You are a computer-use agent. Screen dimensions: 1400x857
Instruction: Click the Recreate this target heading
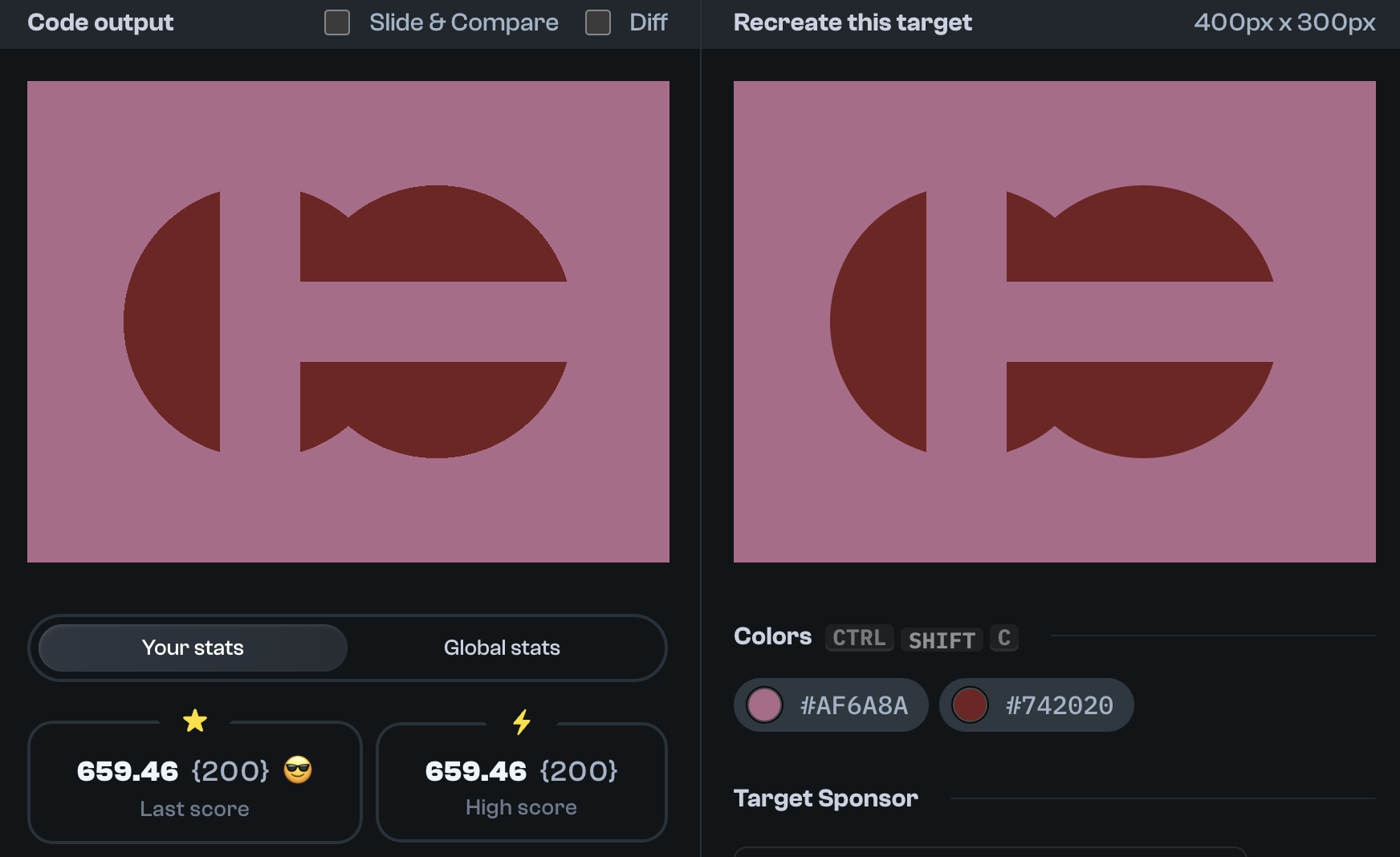coord(853,22)
